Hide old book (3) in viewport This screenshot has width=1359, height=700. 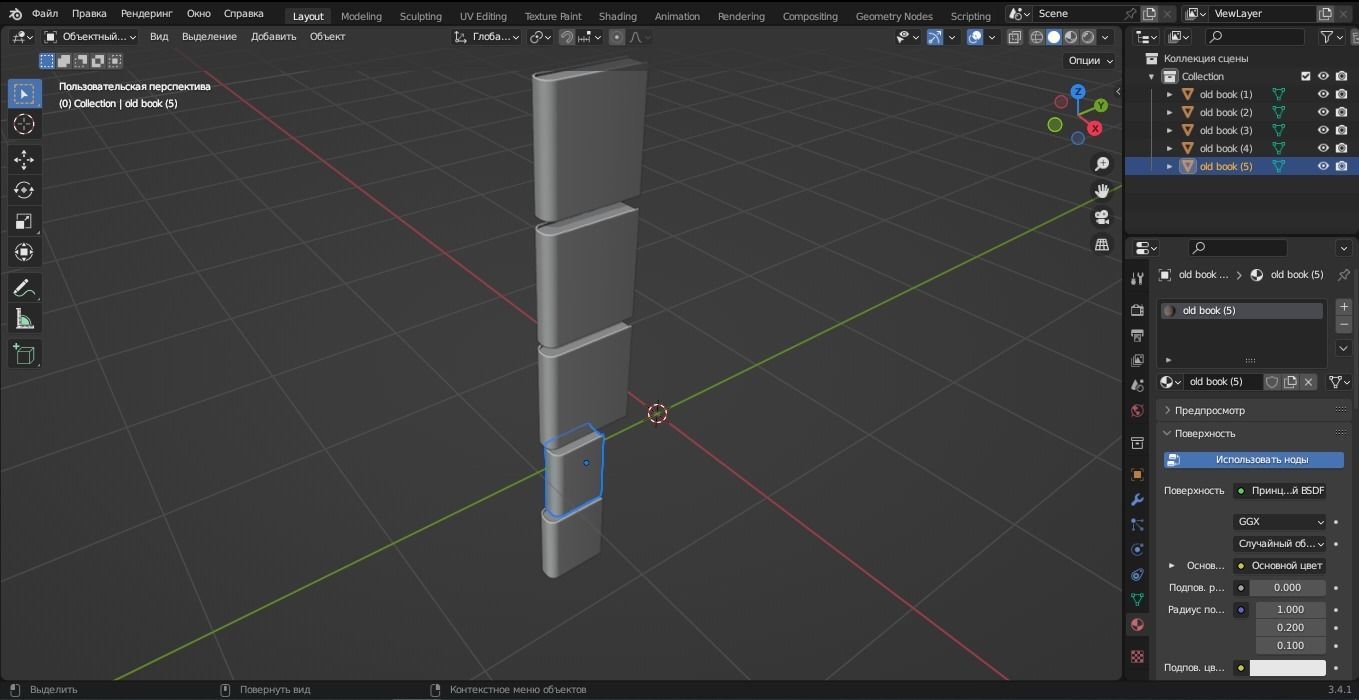click(x=1323, y=130)
